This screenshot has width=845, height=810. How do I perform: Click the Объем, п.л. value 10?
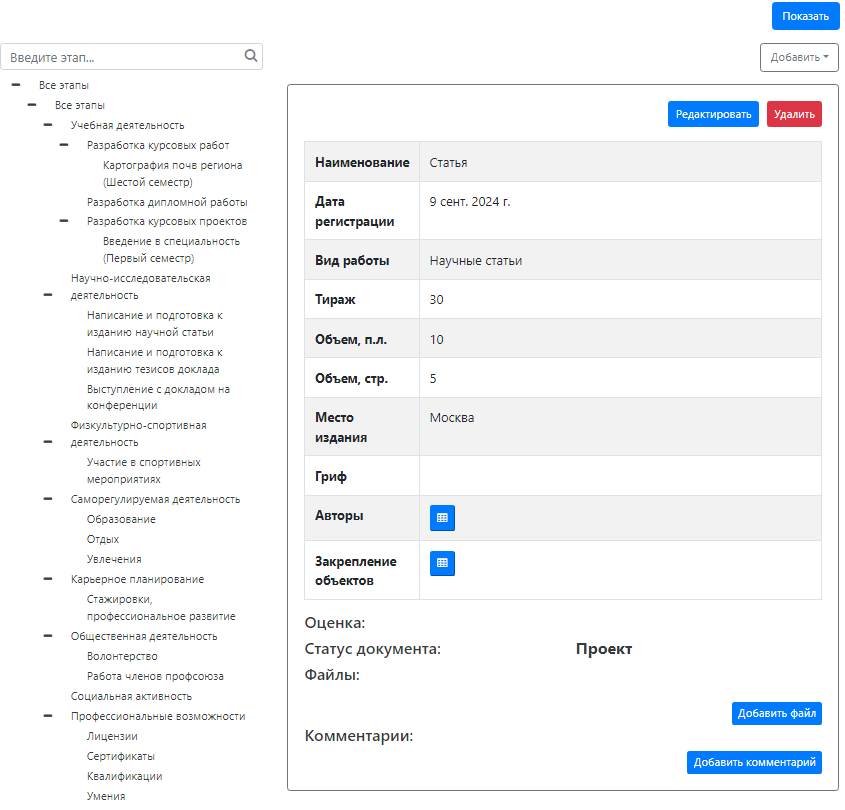point(437,340)
